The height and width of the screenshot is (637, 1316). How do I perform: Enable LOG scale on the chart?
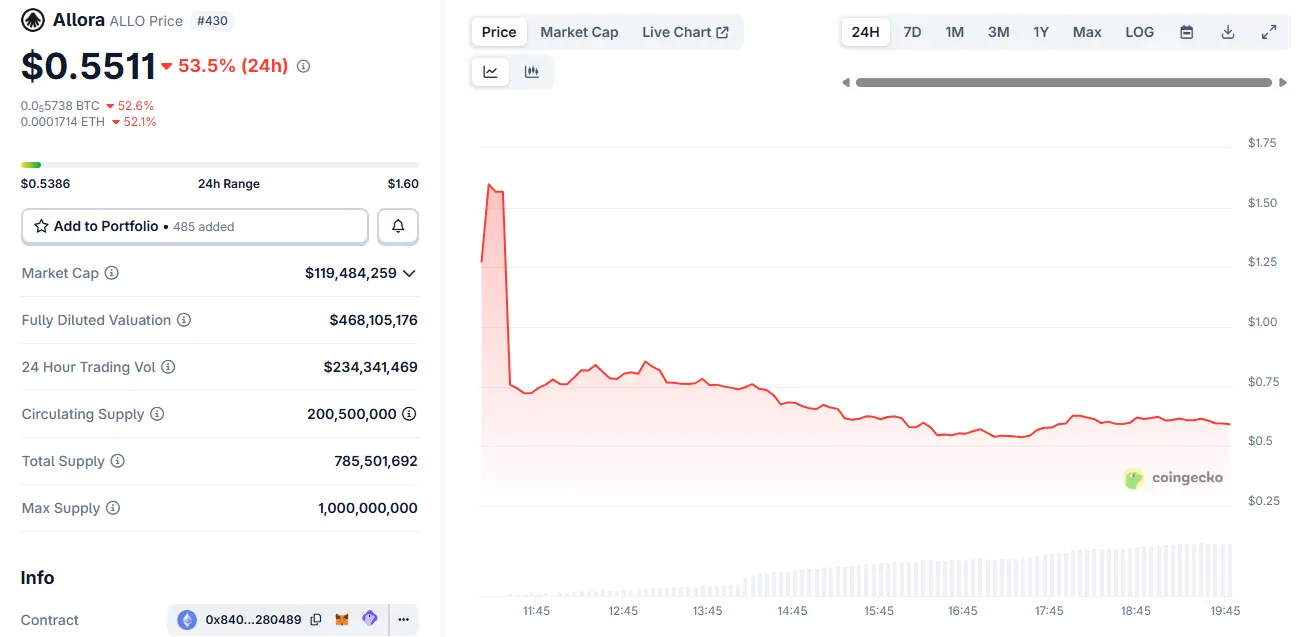[x=1139, y=31]
